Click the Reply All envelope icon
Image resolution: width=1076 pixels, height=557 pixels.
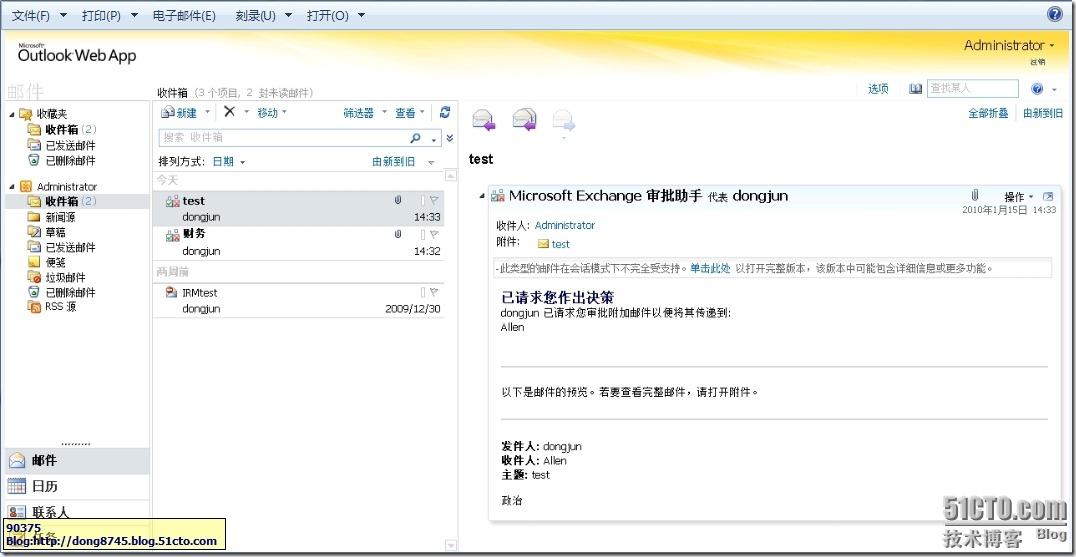coord(524,120)
